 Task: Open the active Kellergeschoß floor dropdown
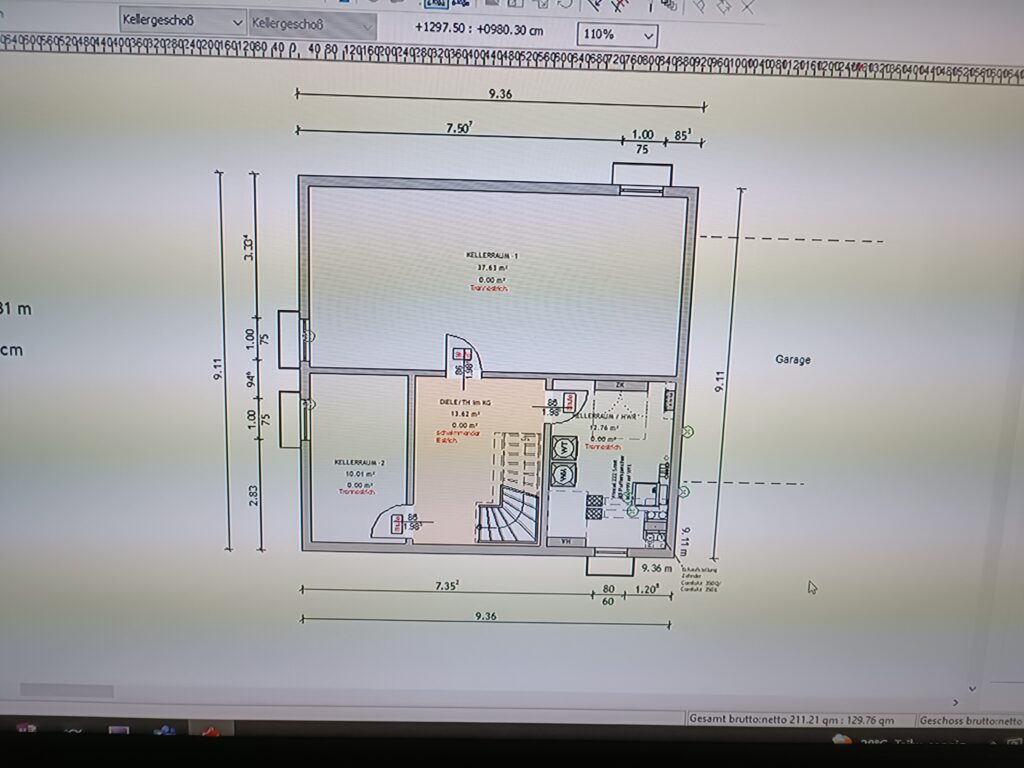coord(183,21)
